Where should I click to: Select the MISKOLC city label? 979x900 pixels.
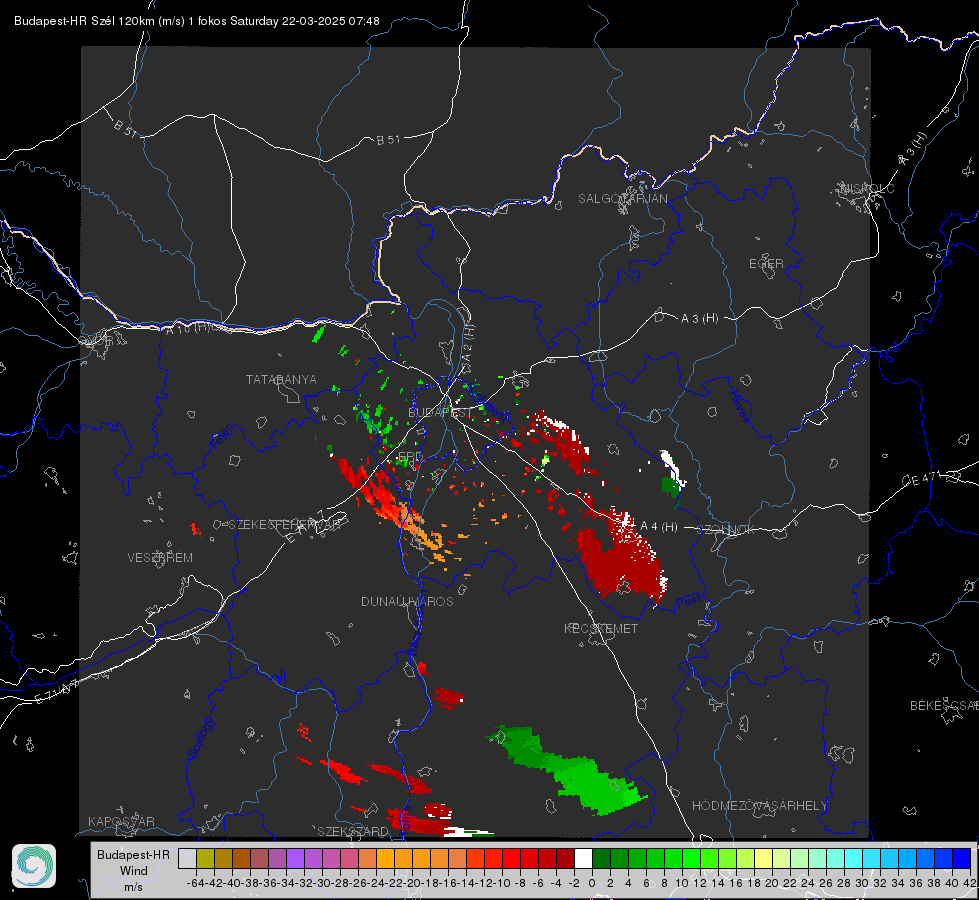[867, 188]
